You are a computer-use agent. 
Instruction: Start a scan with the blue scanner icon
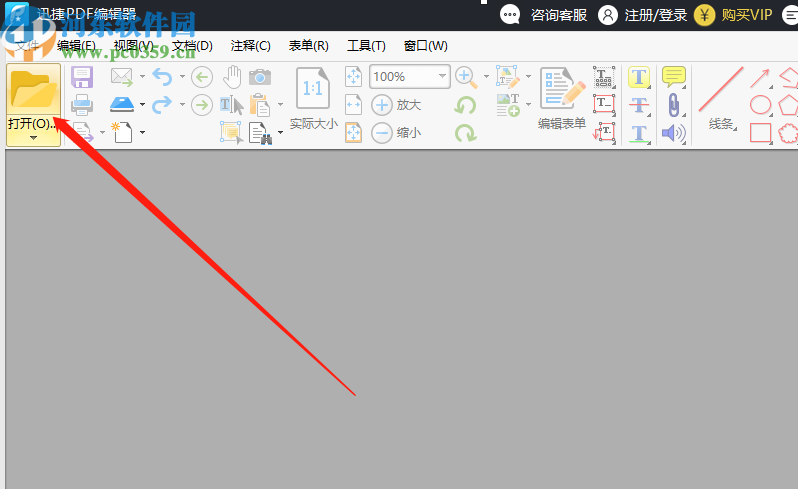pyautogui.click(x=122, y=105)
